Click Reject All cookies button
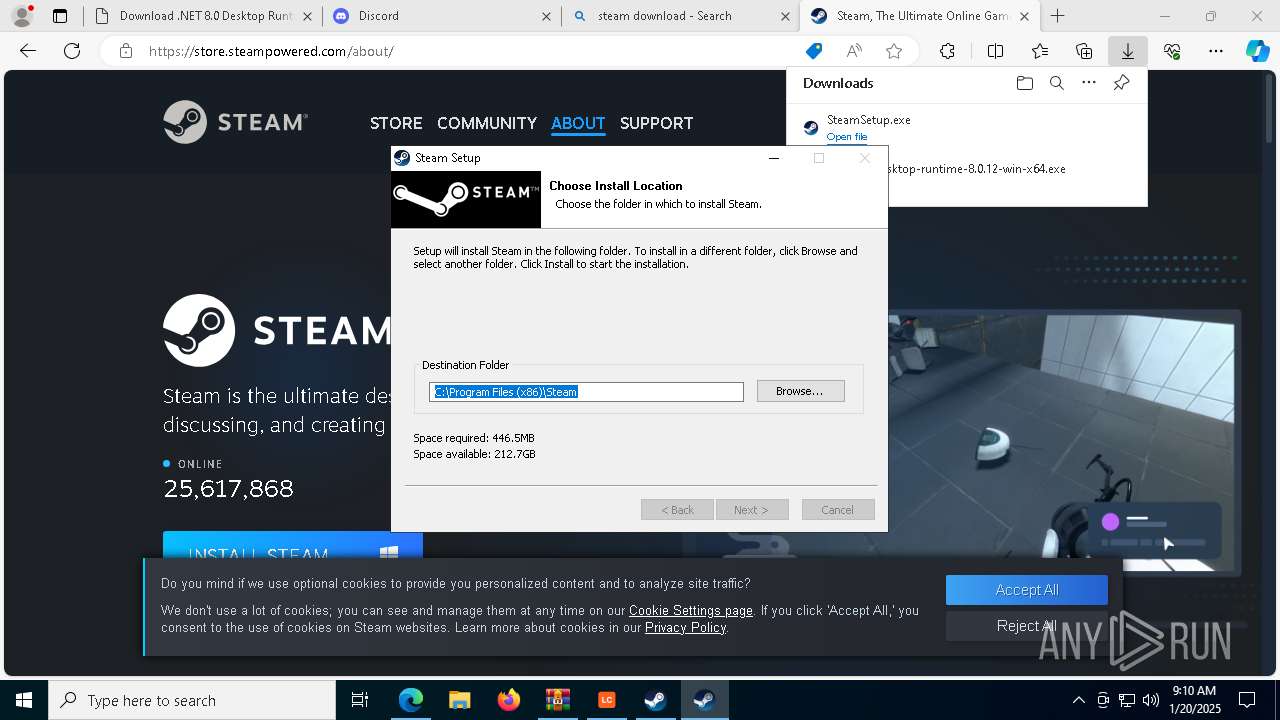The image size is (1280, 720). 1027,626
